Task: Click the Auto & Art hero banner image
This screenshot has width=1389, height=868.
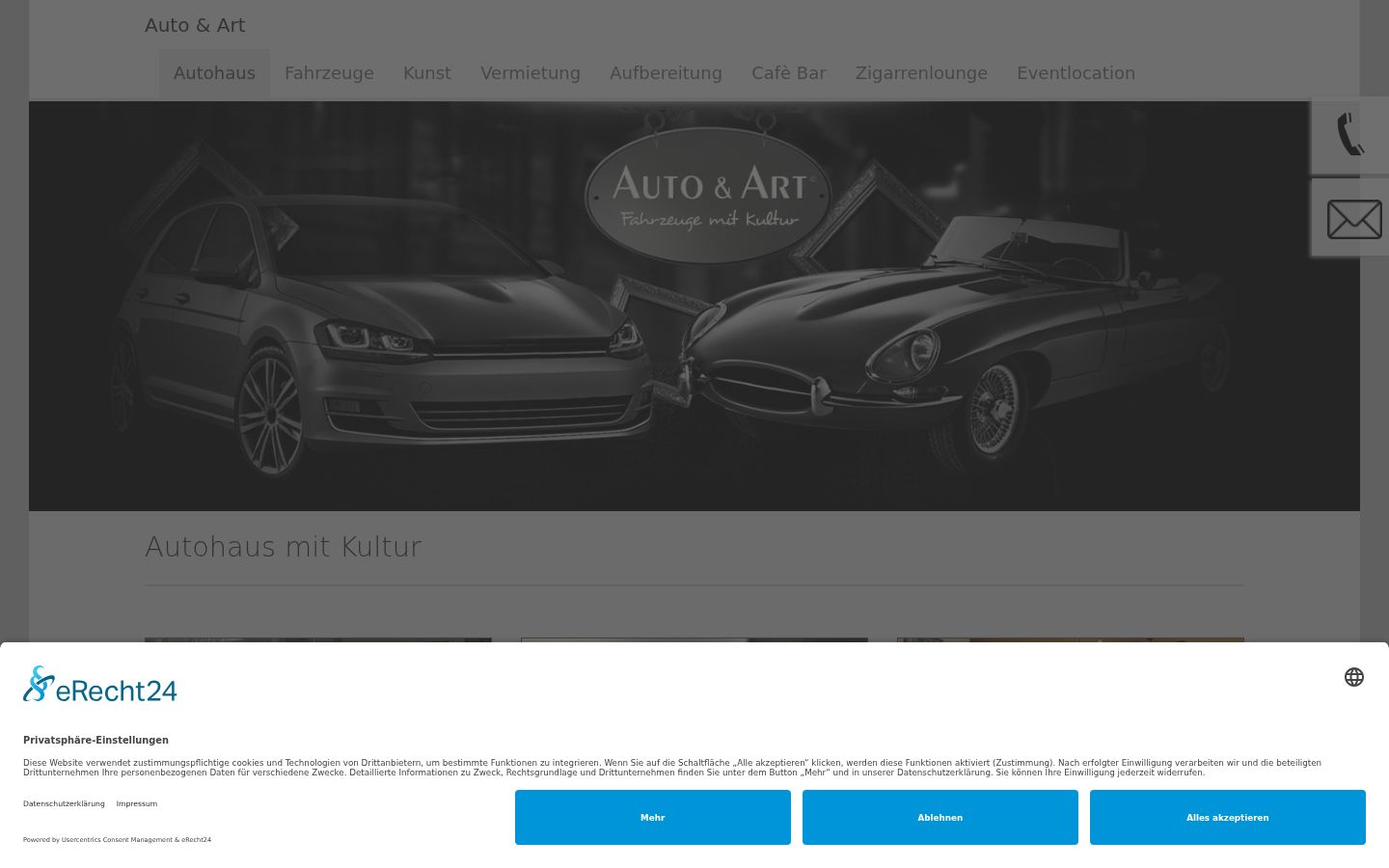Action: click(x=694, y=307)
